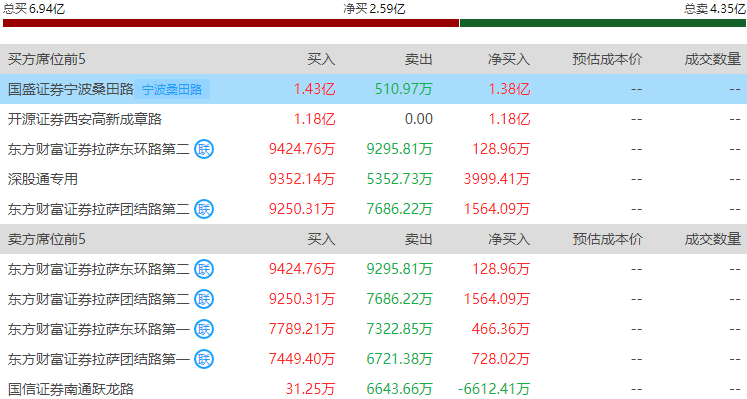The image size is (747, 399).
Task: Click the green total sell bar
Action: 603,23
